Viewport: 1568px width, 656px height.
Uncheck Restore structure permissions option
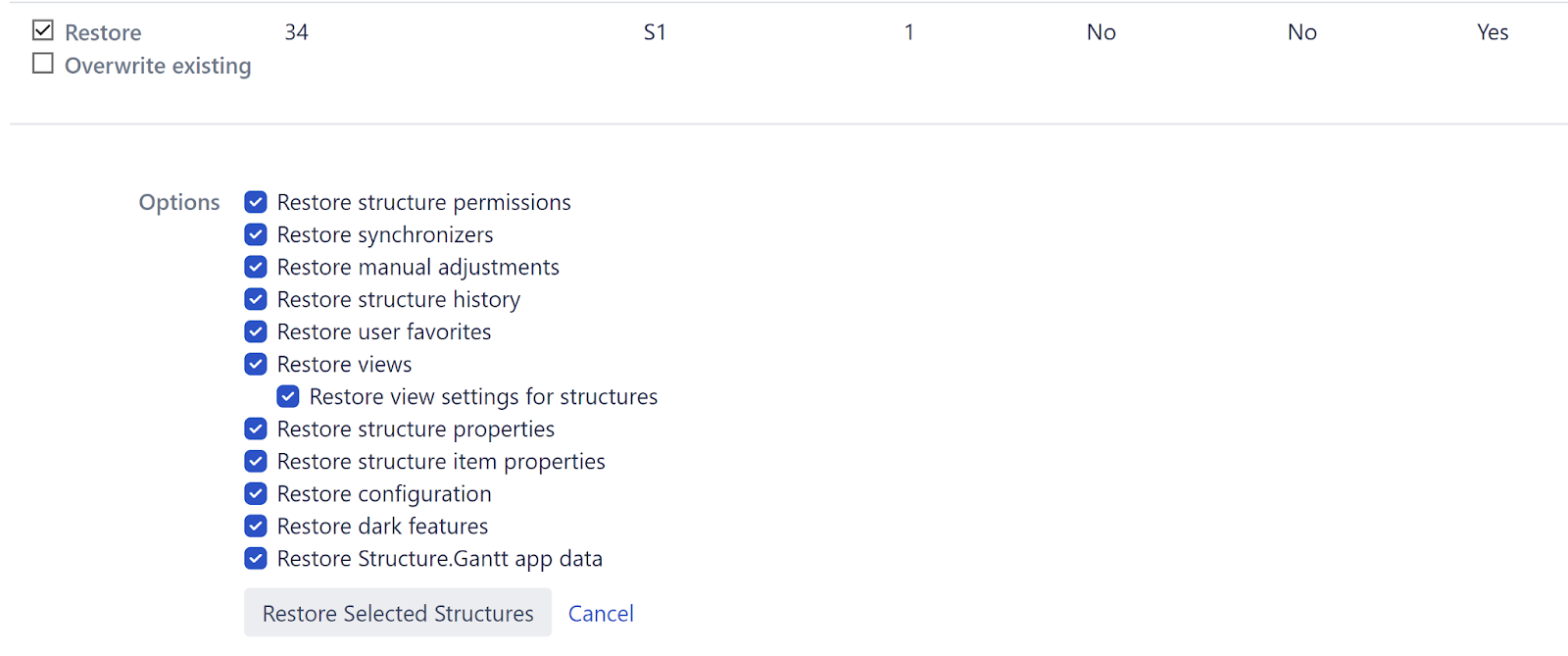[256, 202]
